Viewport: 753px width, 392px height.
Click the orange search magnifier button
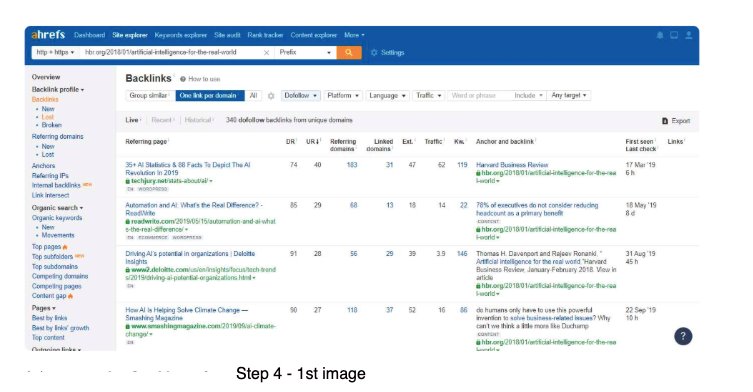[x=349, y=52]
